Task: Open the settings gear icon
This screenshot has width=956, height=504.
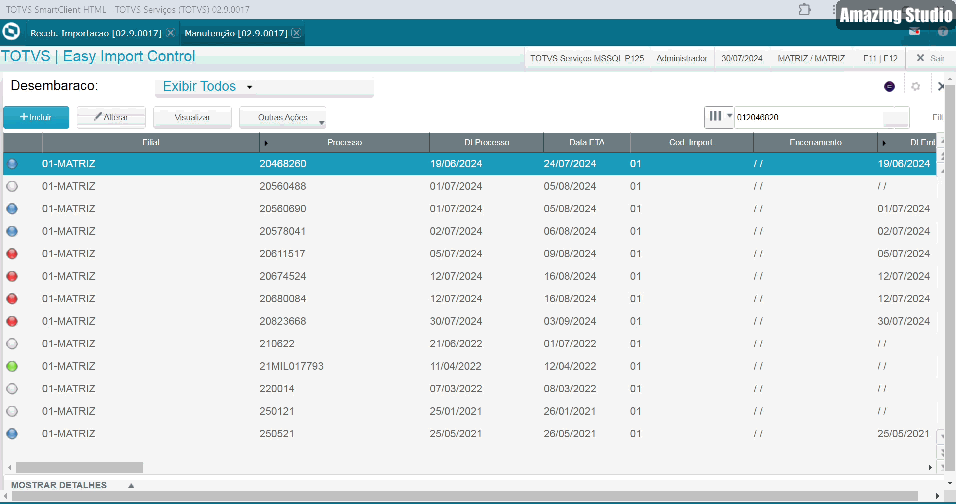Action: [915, 87]
